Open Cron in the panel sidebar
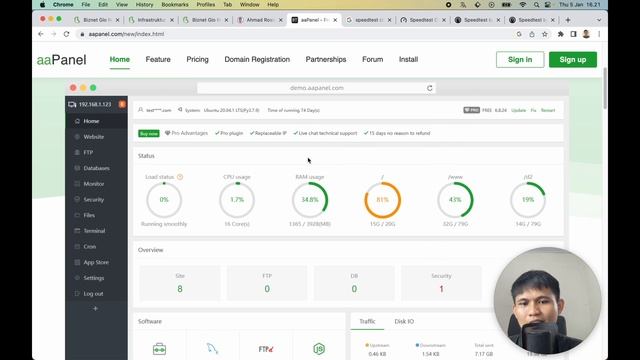Viewport: 640px width, 360px height. (x=96, y=247)
